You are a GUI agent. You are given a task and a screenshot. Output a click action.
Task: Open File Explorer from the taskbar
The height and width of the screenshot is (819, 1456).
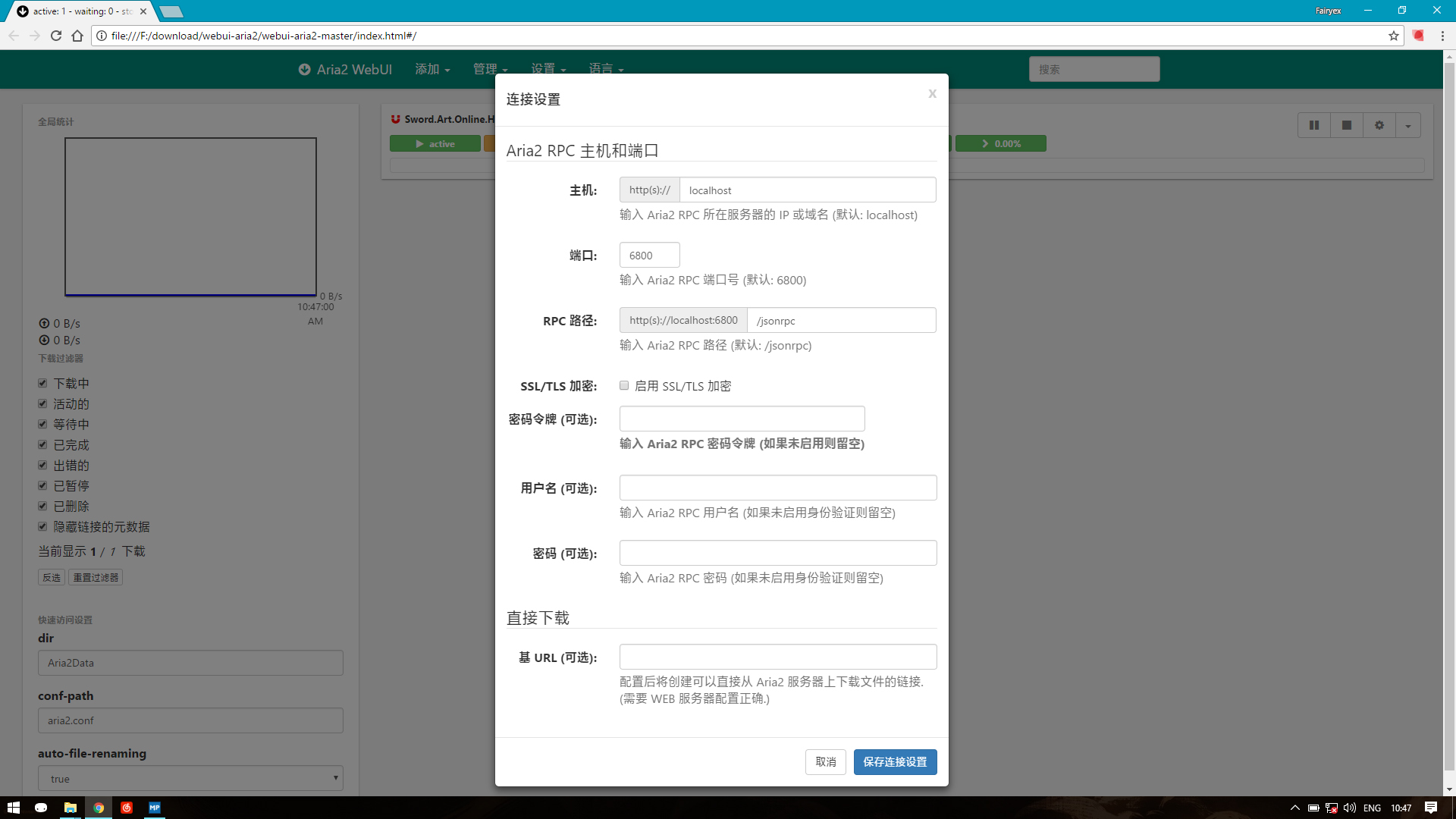70,808
